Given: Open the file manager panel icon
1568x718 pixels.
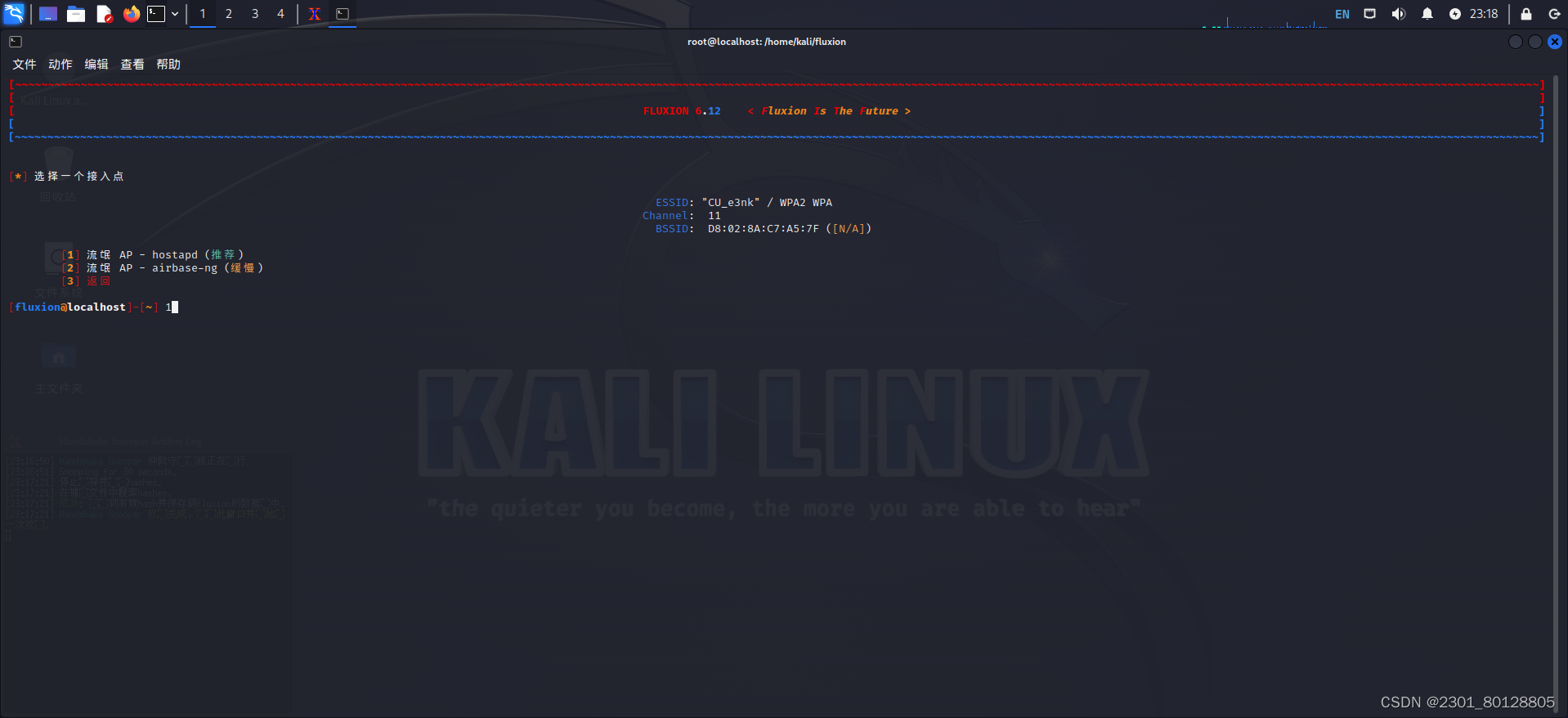Looking at the screenshot, I should pos(76,14).
